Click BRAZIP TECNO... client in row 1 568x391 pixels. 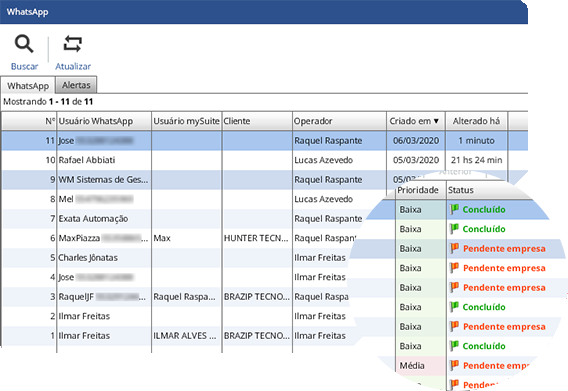coord(257,336)
